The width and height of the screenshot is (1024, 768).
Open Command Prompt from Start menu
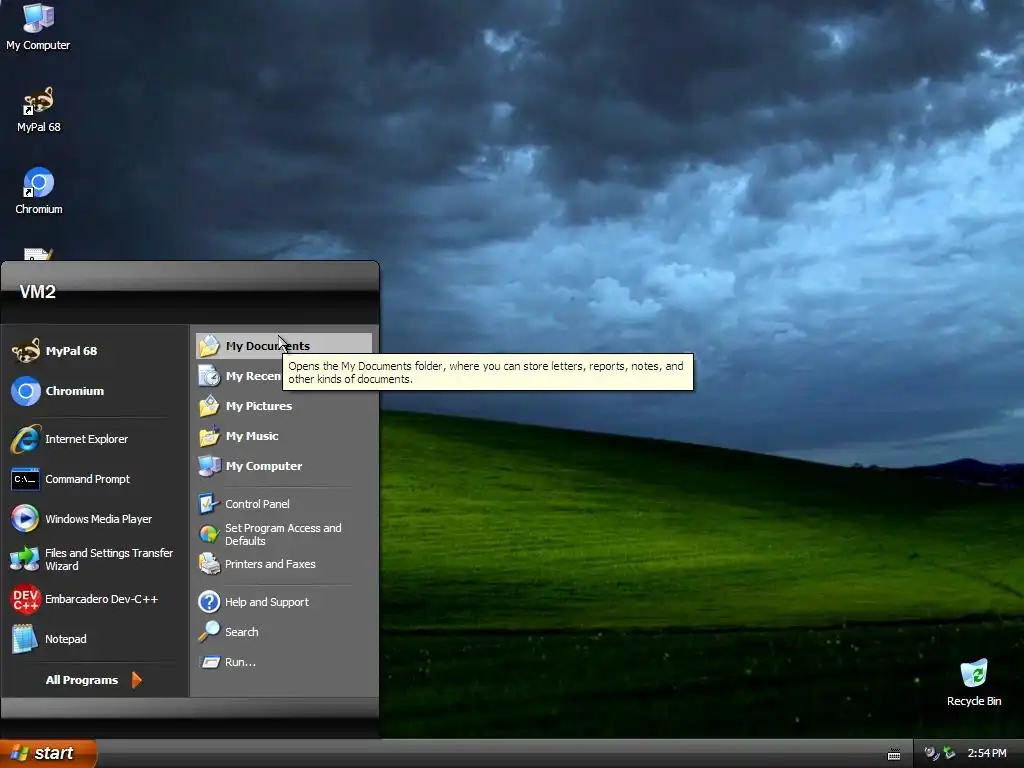pyautogui.click(x=95, y=479)
